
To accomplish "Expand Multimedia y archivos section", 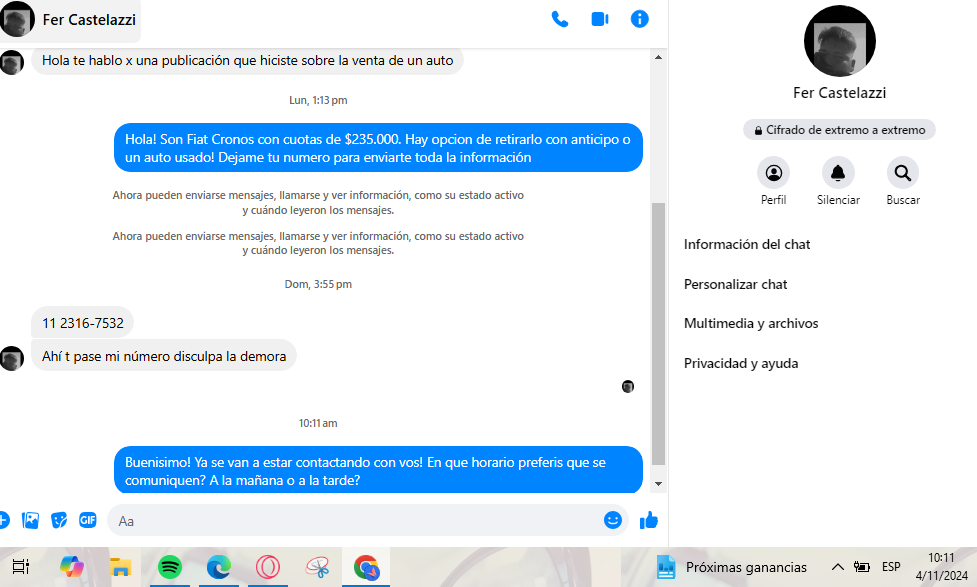I will [x=751, y=323].
